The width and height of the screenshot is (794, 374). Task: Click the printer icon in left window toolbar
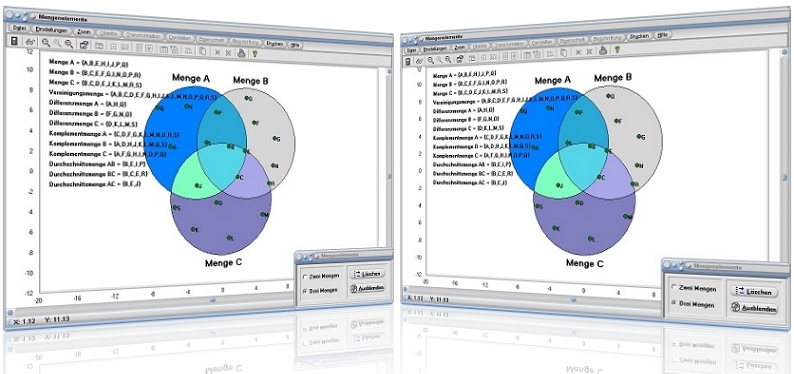(x=242, y=52)
